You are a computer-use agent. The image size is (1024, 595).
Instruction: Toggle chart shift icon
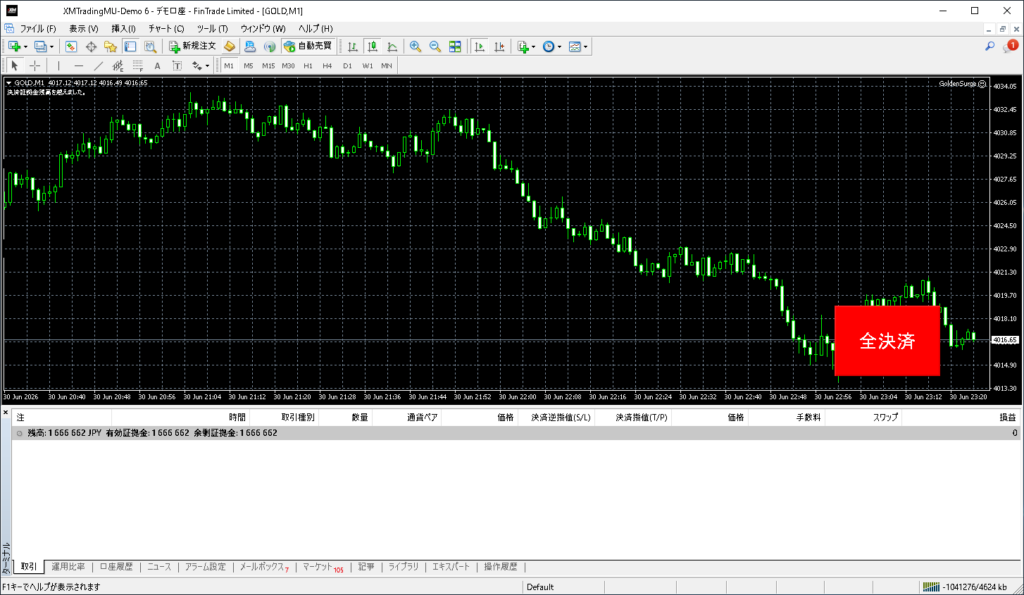(500, 46)
